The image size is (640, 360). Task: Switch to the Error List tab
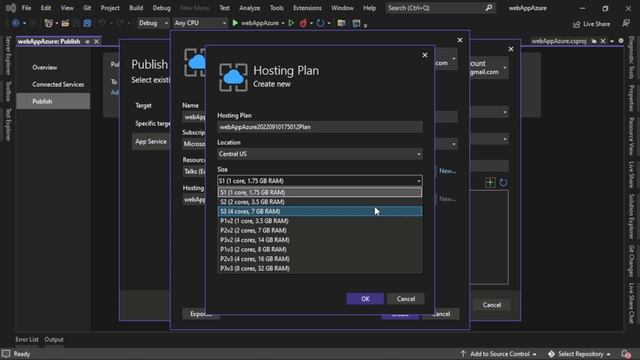tap(27, 340)
